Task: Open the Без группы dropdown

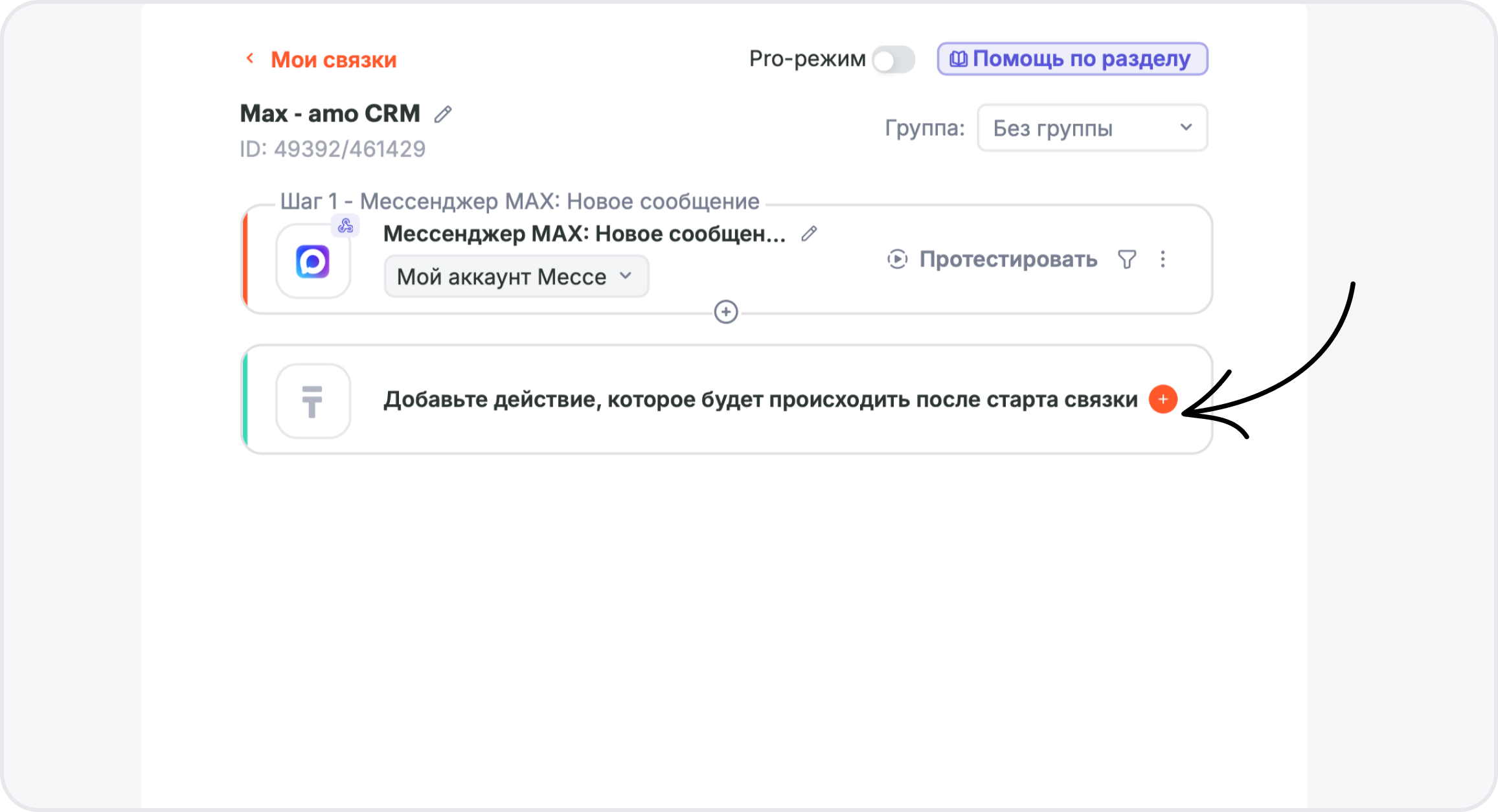Action: pyautogui.click(x=1092, y=128)
